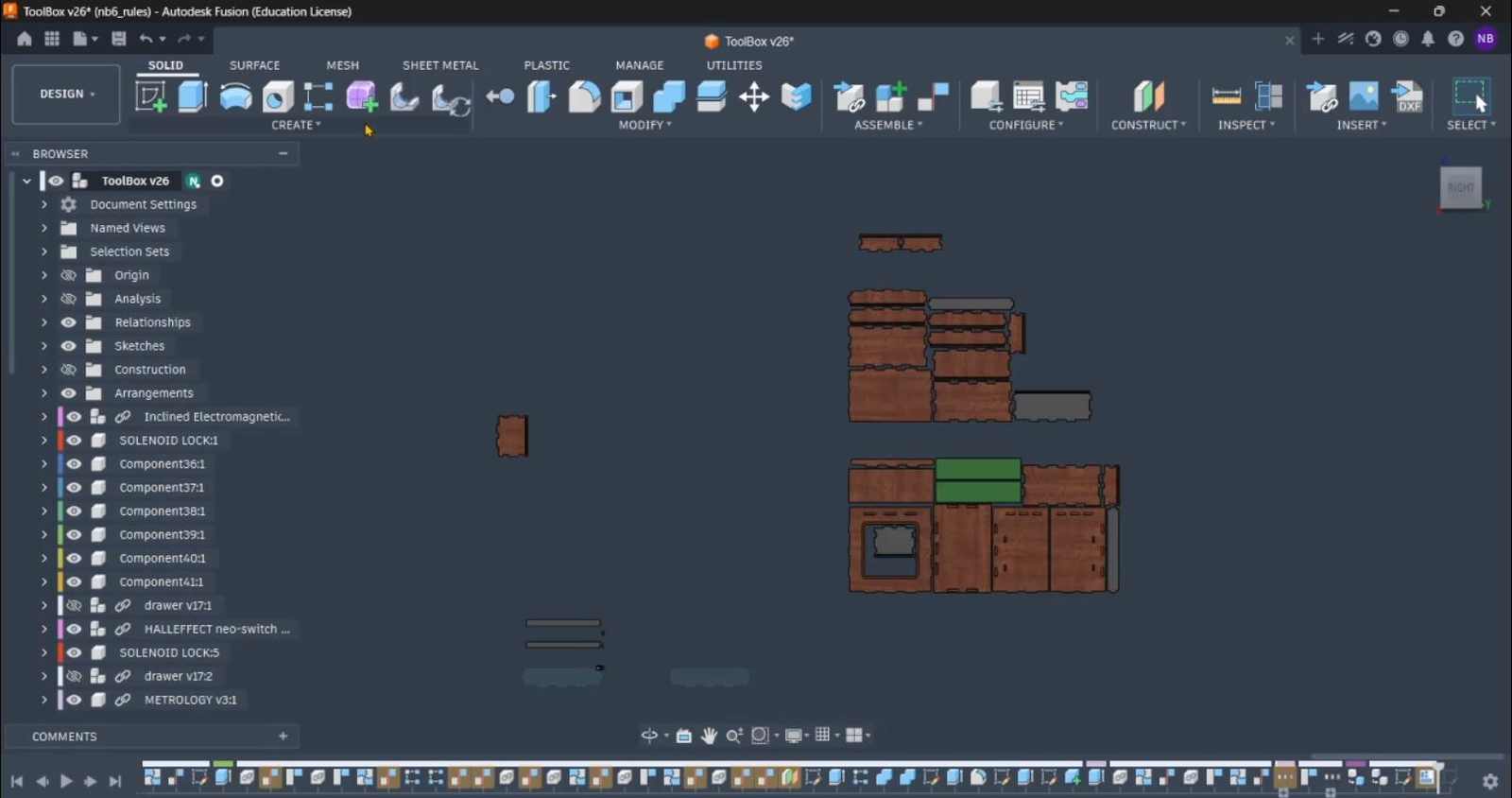Select the Create Form tool
The height and width of the screenshot is (798, 1512).
click(361, 96)
